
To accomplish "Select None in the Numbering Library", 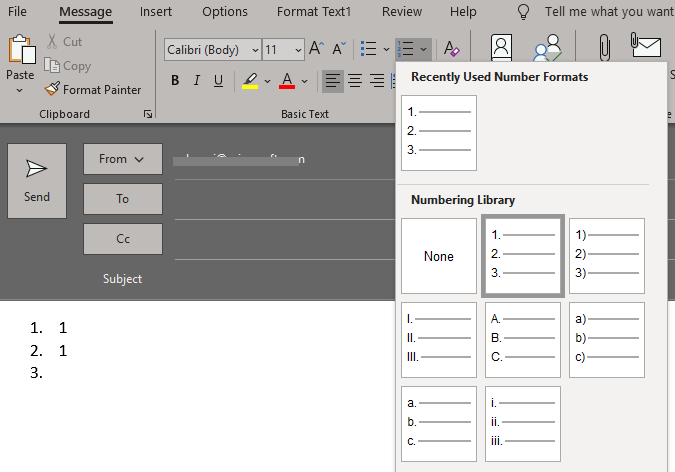I will [x=439, y=256].
